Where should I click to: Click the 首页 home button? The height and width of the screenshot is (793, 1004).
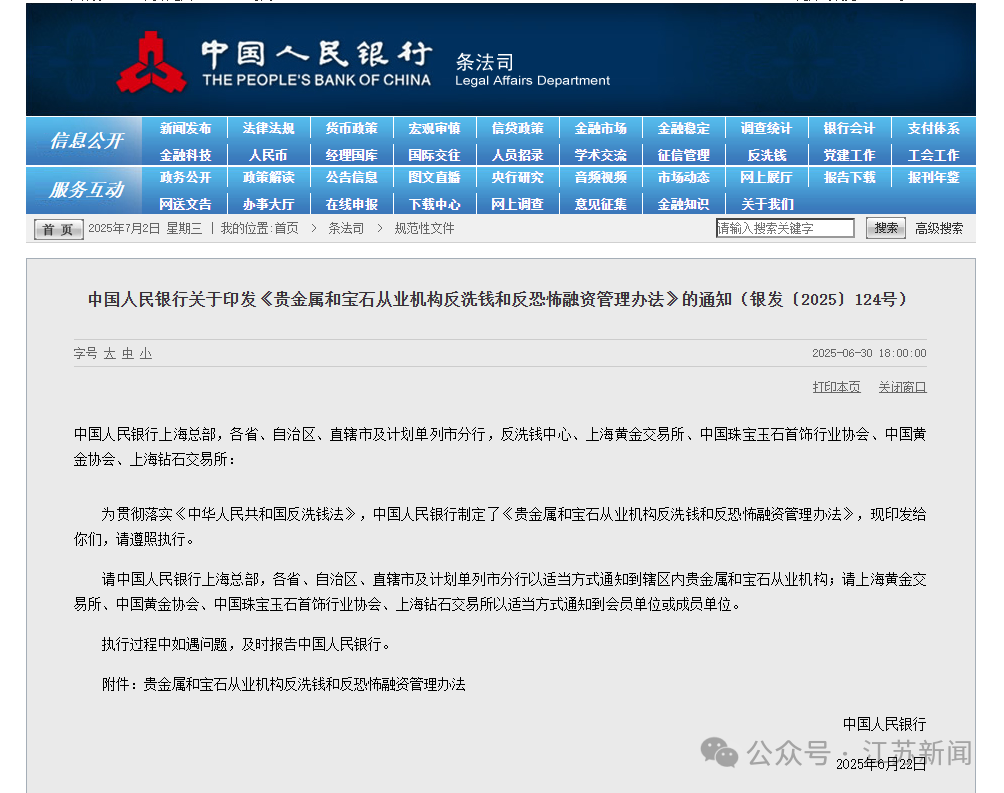(x=58, y=229)
